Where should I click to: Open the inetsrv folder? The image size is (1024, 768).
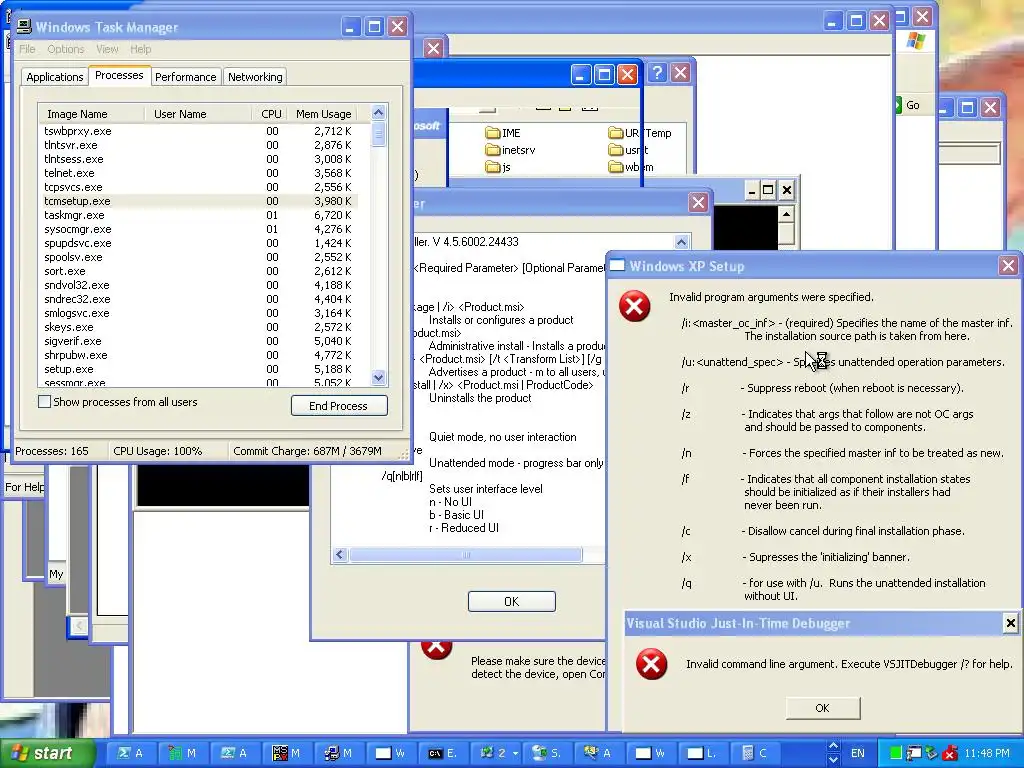[511, 150]
